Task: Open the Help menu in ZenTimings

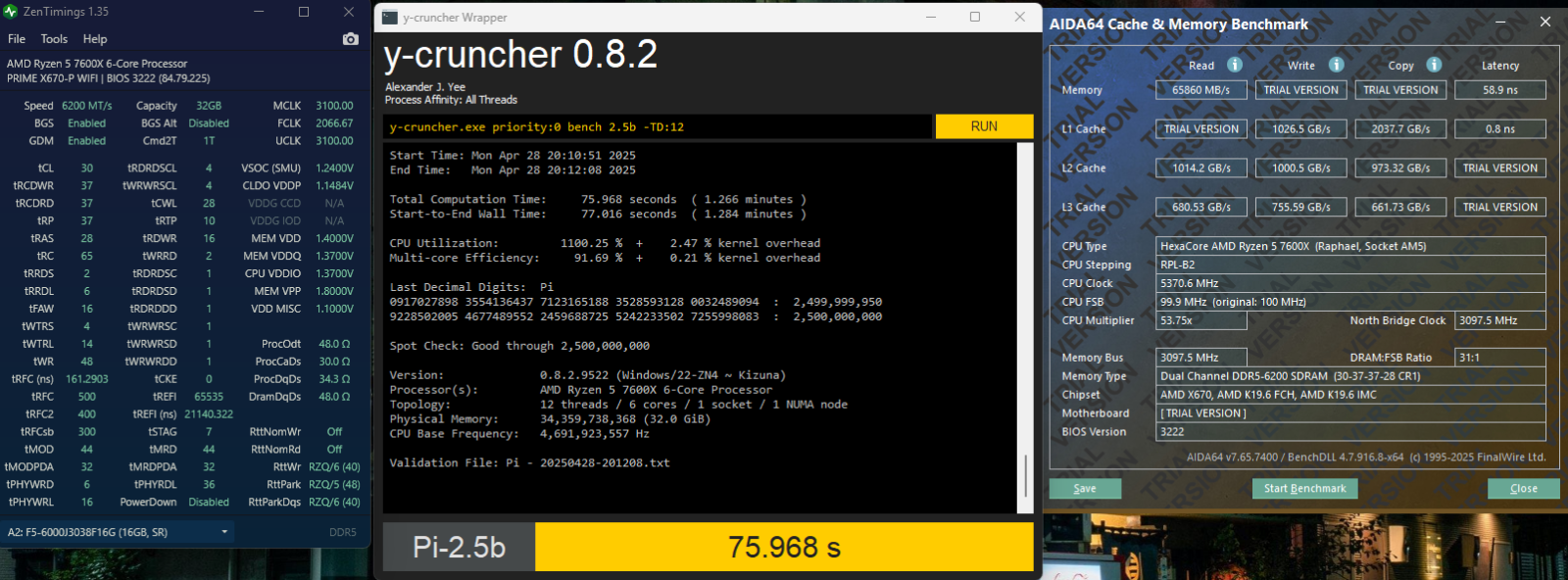Action: click(95, 39)
